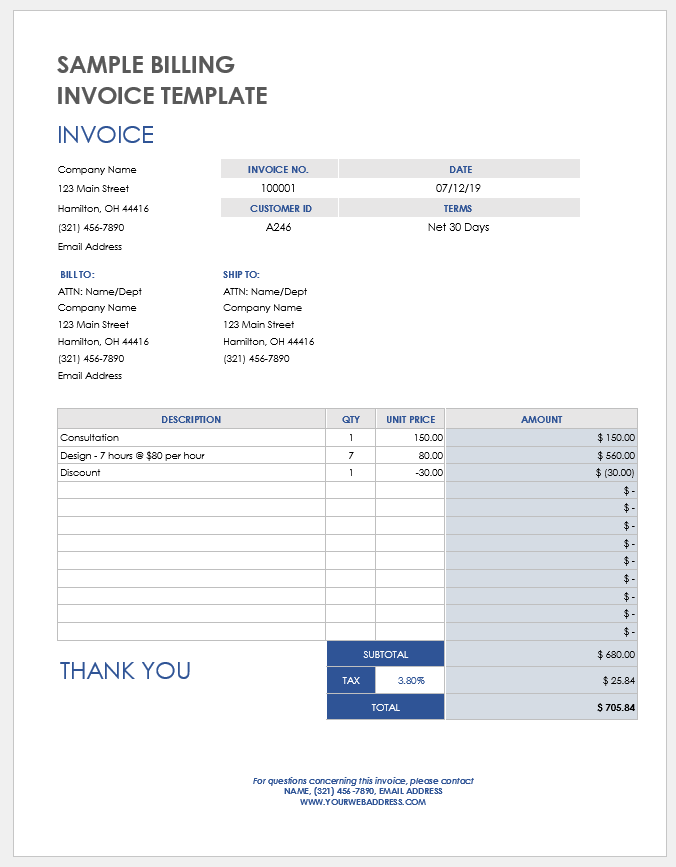Select the Design 7 hours description row

[x=191, y=455]
